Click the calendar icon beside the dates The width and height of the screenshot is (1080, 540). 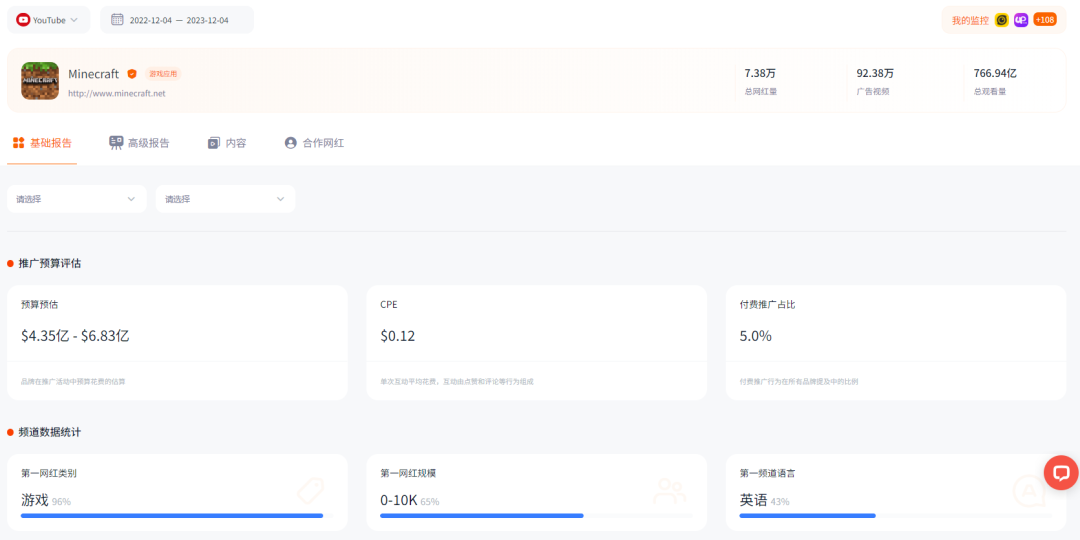click(x=117, y=20)
